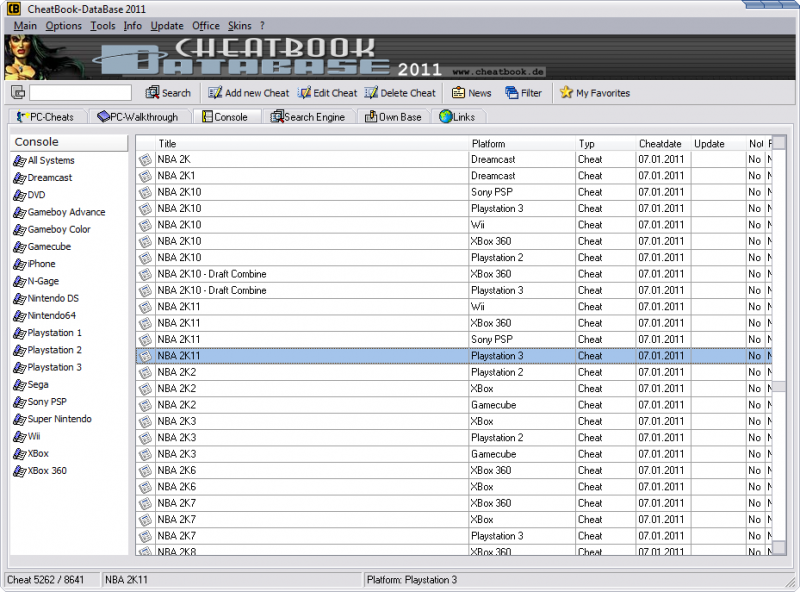Screen dimensions: 800x592
Task: Switch to the Search Engine tab
Action: click(308, 117)
